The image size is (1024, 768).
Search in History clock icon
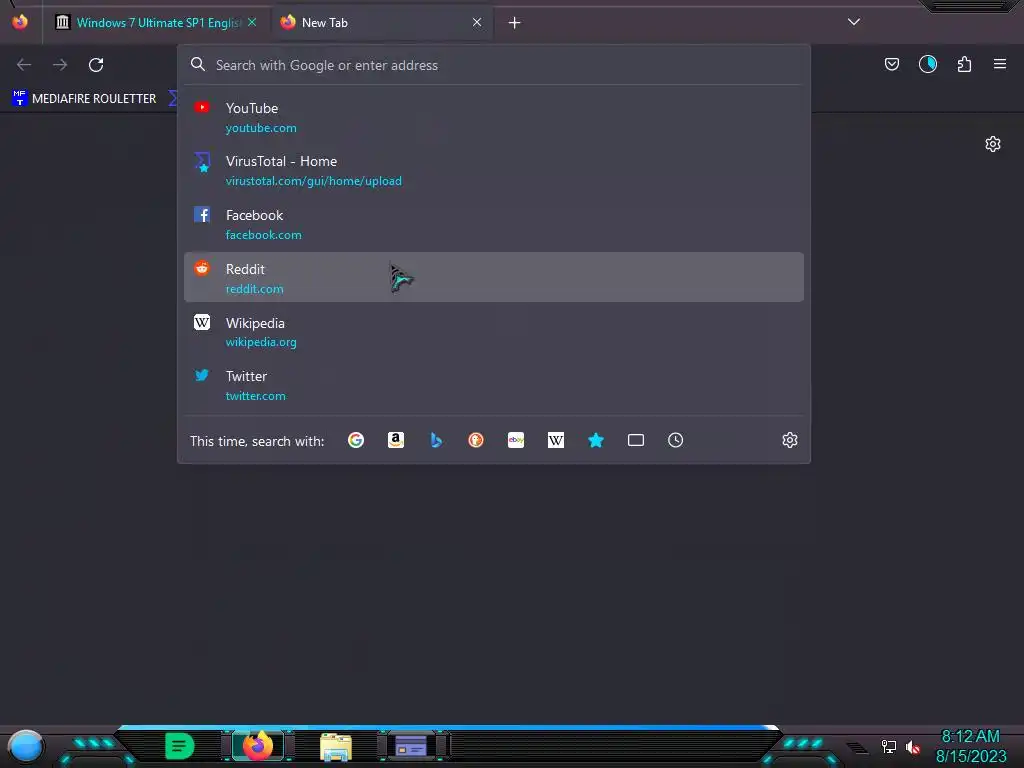(676, 440)
